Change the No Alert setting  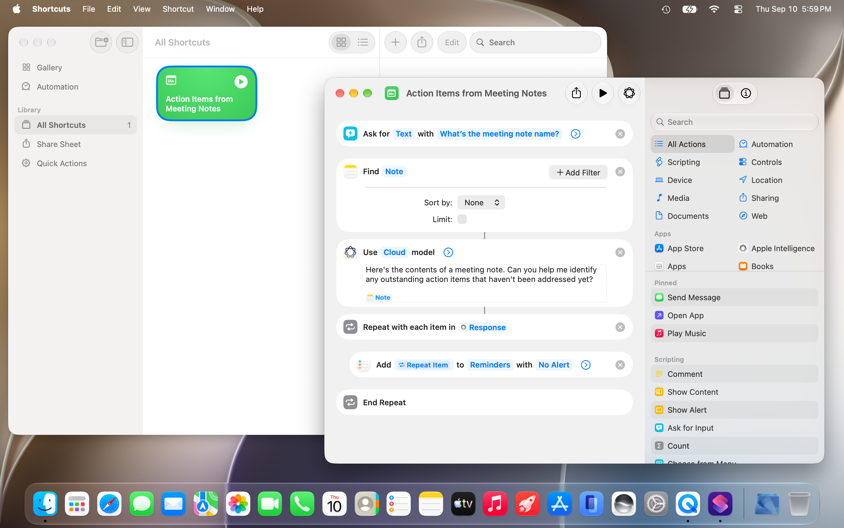pyautogui.click(x=553, y=365)
